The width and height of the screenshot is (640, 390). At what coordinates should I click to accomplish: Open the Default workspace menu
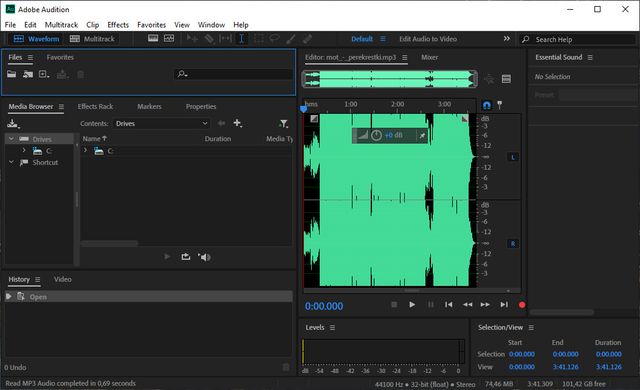tap(383, 39)
